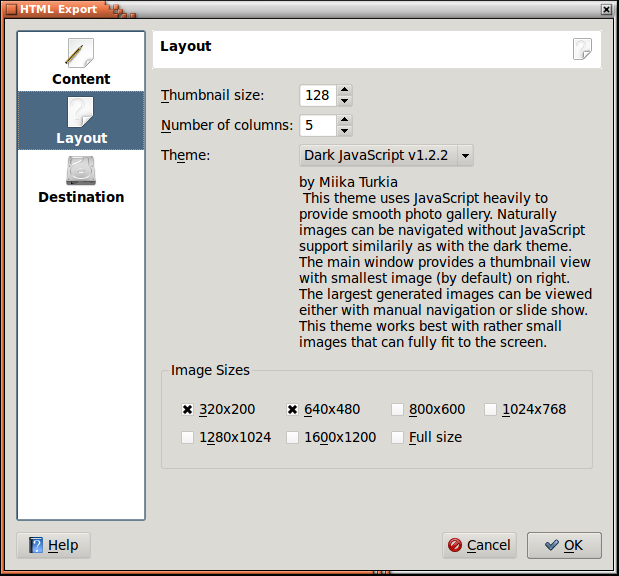Screen dimensions: 619x576
Task: Click the 'Theme:' label
Action: 186,156
